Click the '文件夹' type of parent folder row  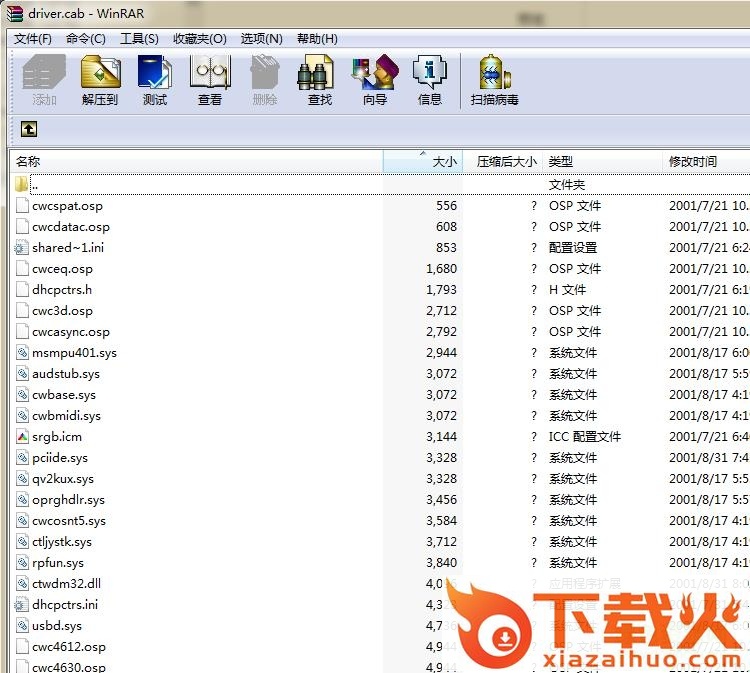(x=566, y=185)
